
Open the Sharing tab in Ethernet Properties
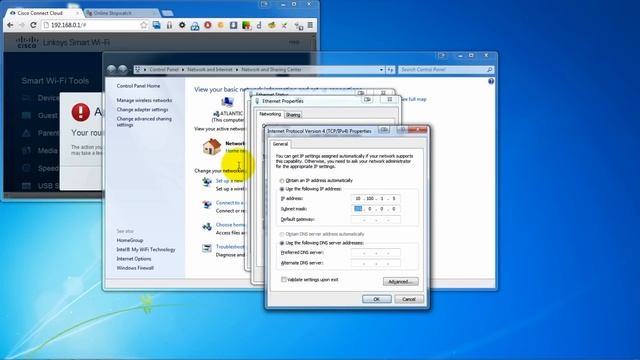click(293, 115)
